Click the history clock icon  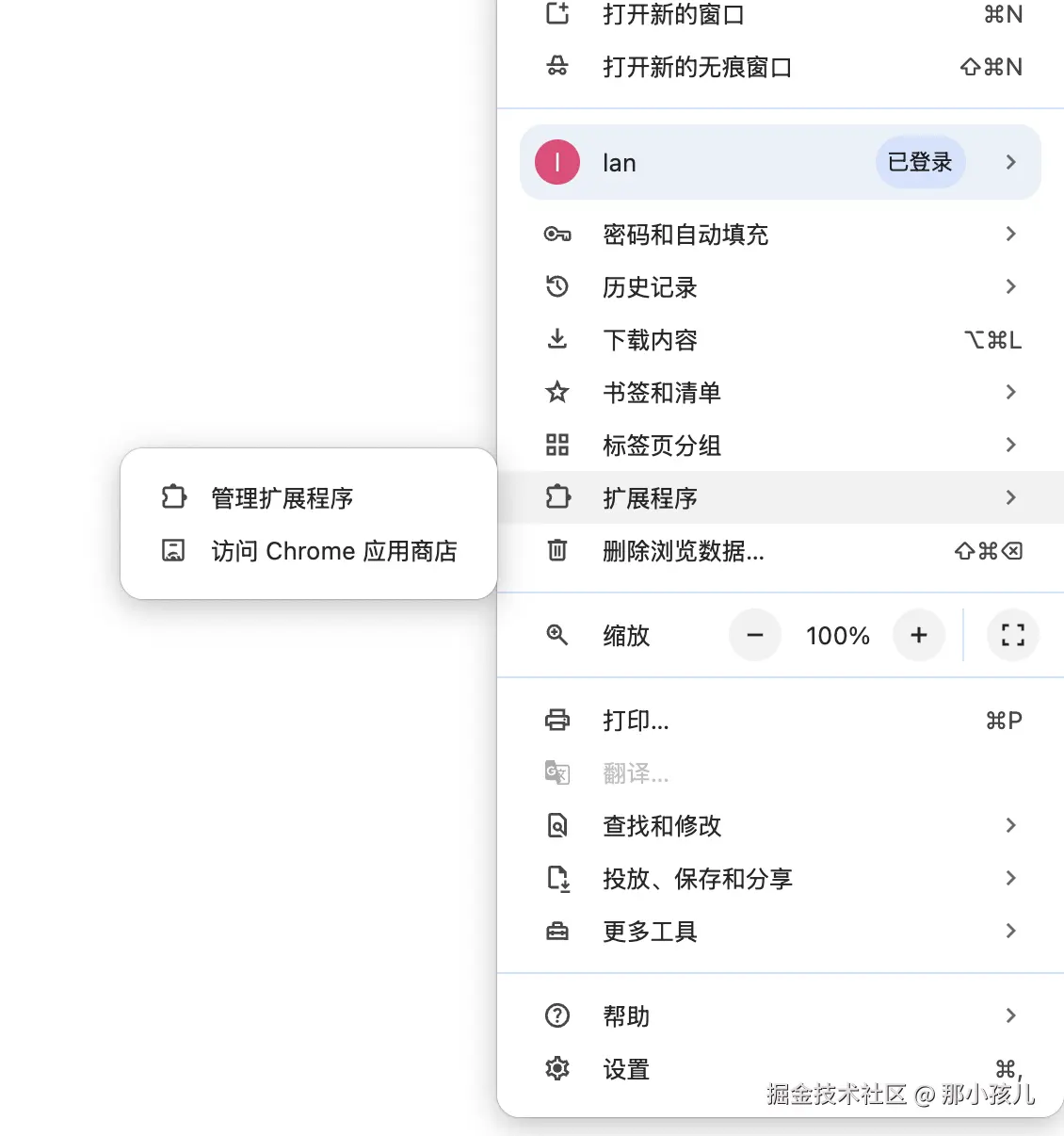point(557,287)
